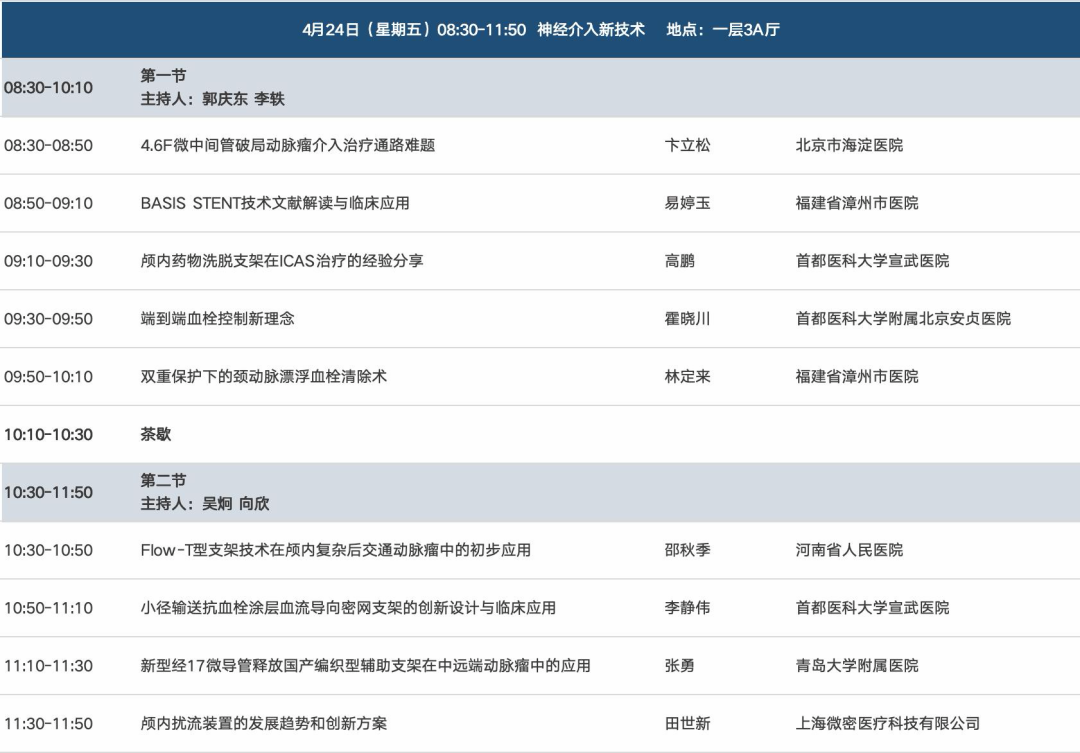The image size is (1080, 753).
Task: Click the blue header titled 神经介入新技术
Action: click(540, 30)
